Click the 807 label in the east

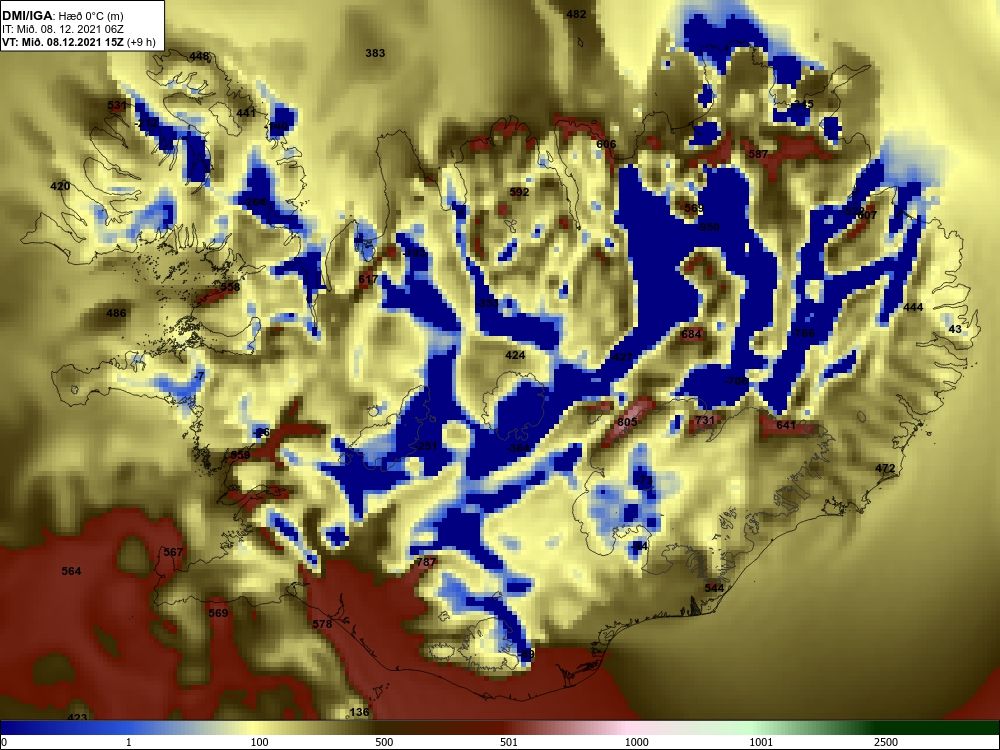click(867, 216)
